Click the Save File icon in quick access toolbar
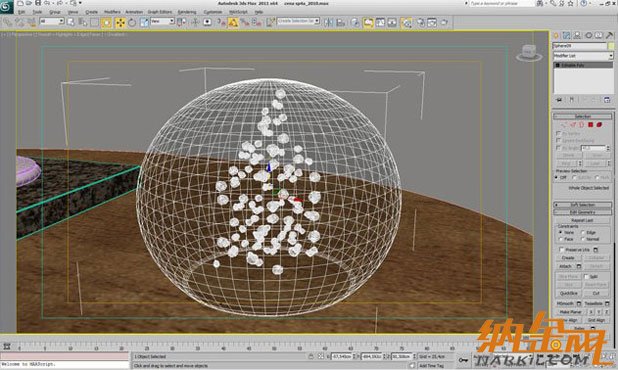 [38, 3]
